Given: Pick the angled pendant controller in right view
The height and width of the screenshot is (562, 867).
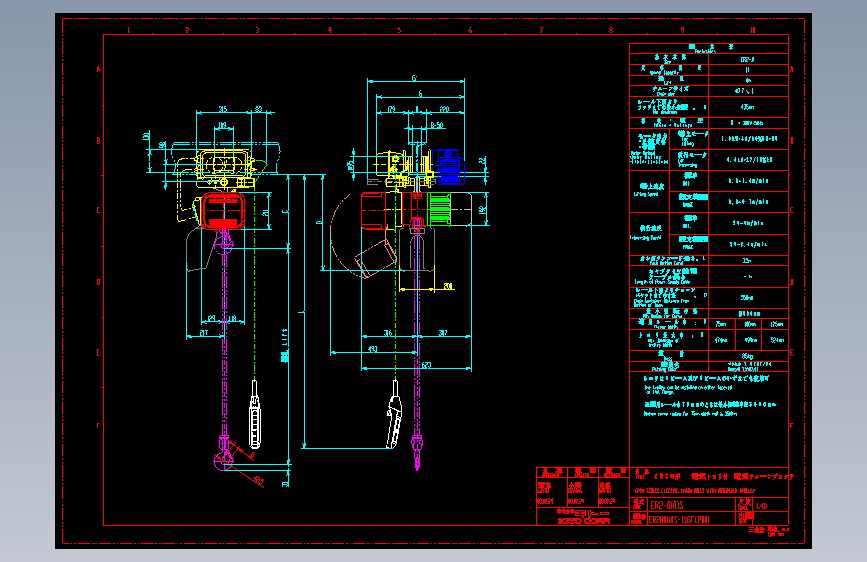Looking at the screenshot, I should tap(394, 415).
